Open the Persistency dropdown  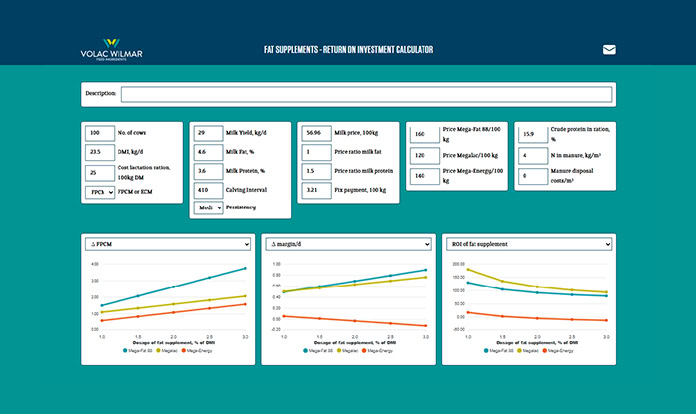click(208, 207)
